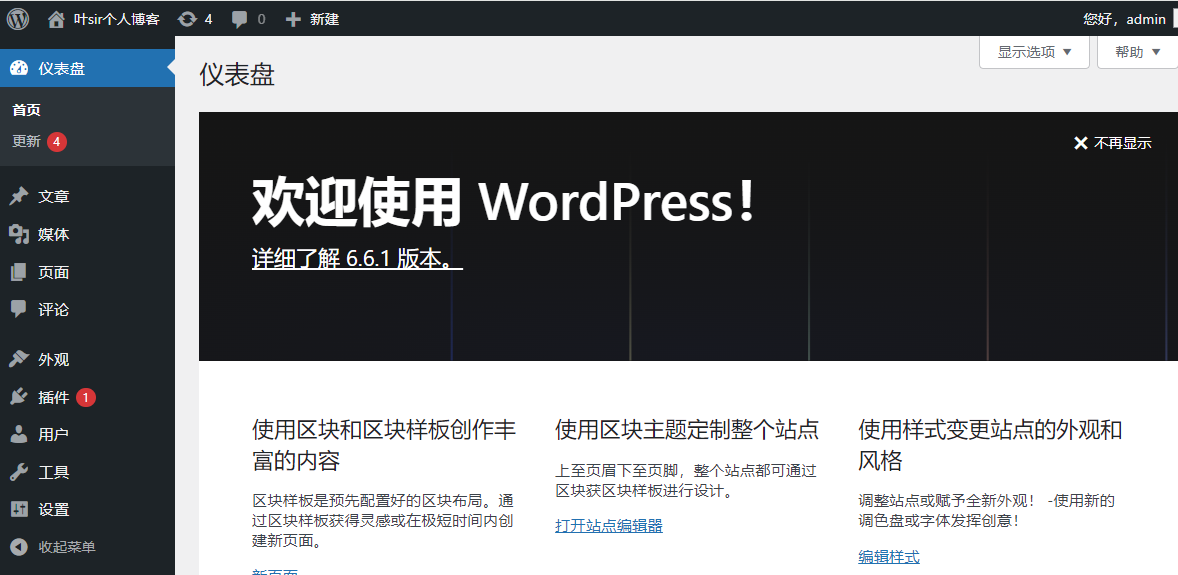This screenshot has height=575, width=1178.
Task: Click the 不再显示 dismiss text
Action: tap(1122, 143)
